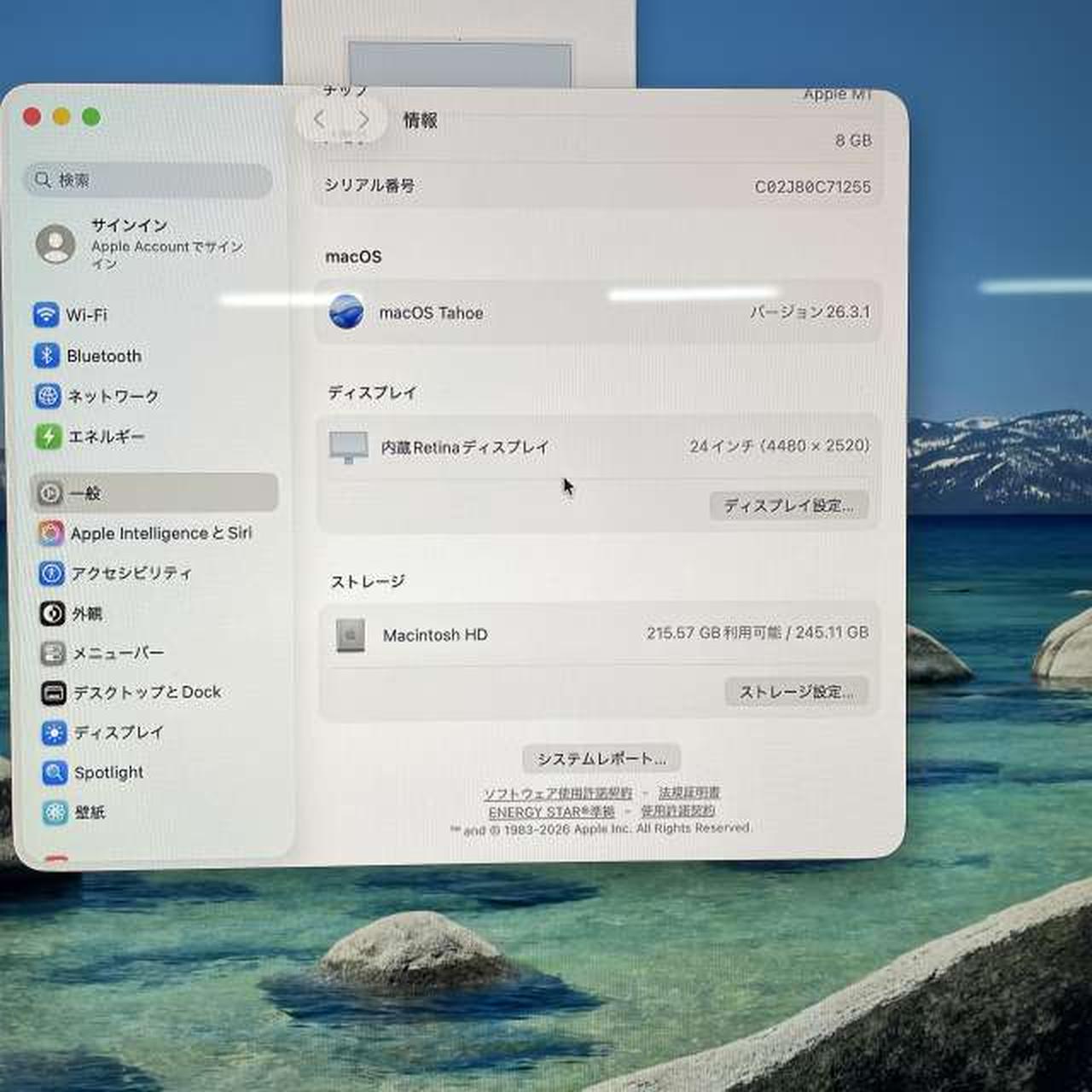Open the Appearance settings icon

tap(52, 613)
